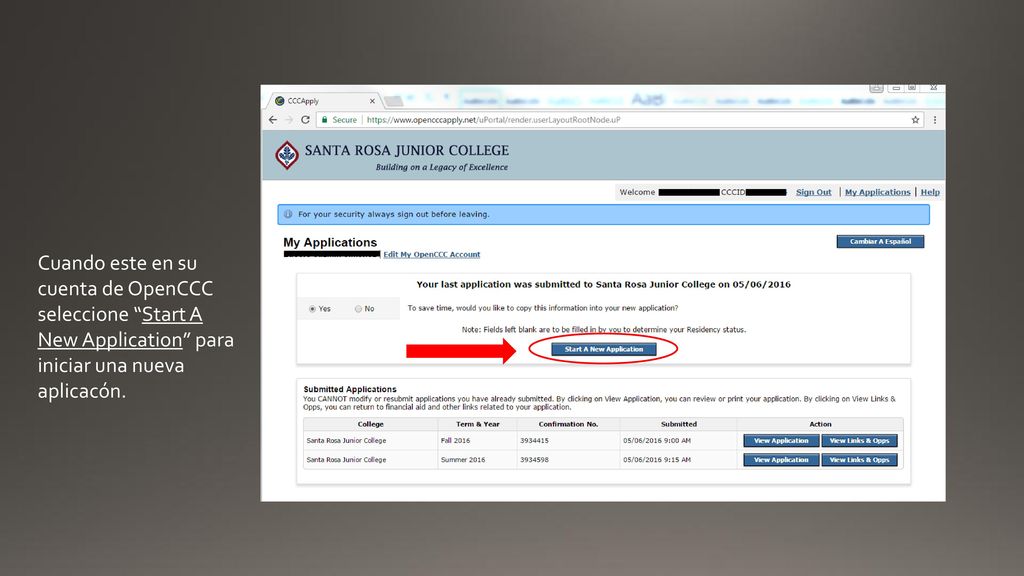Click the Term & Year column header

tap(477, 424)
